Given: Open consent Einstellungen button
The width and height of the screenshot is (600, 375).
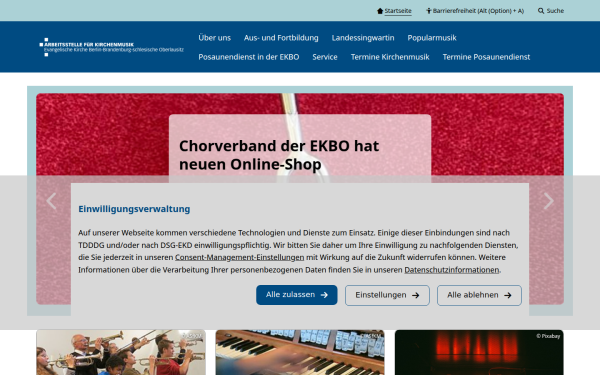Looking at the screenshot, I should [x=387, y=295].
